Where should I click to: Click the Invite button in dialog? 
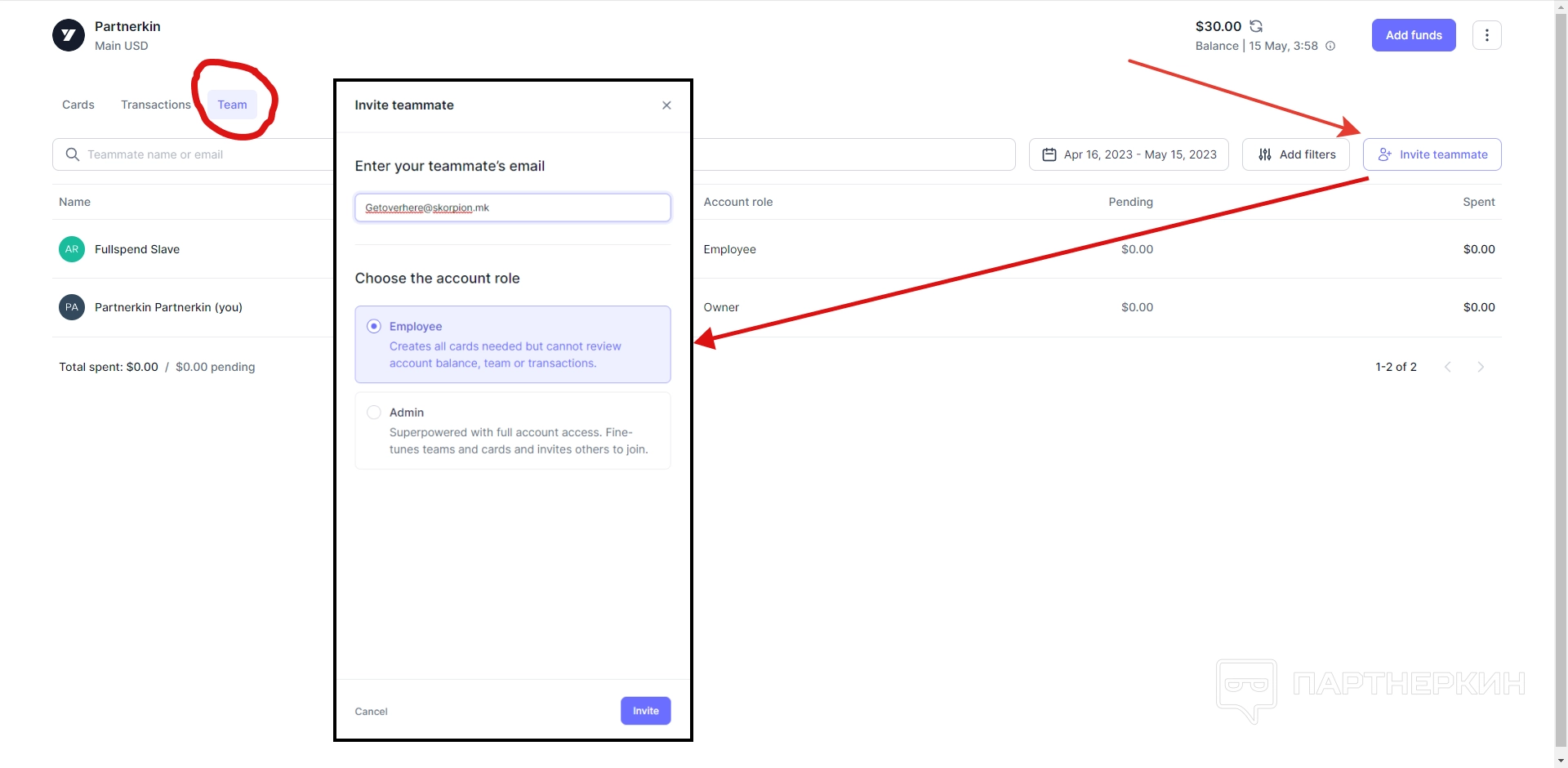(x=645, y=711)
